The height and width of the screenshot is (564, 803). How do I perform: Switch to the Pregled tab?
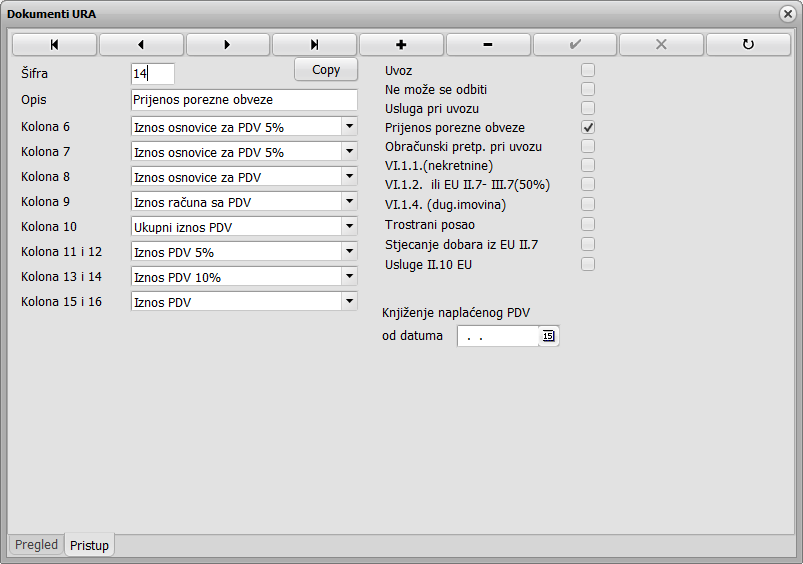(36, 545)
